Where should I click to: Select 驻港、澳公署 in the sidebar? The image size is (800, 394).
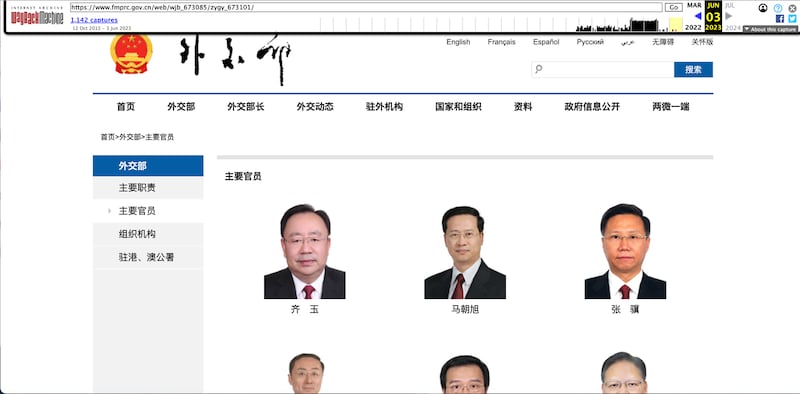coord(148,257)
